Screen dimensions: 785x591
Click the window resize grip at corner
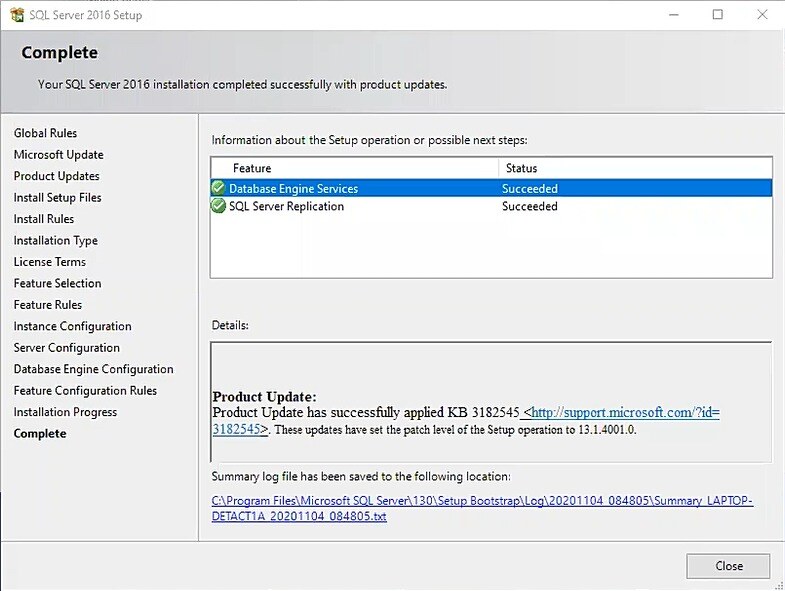[779, 585]
